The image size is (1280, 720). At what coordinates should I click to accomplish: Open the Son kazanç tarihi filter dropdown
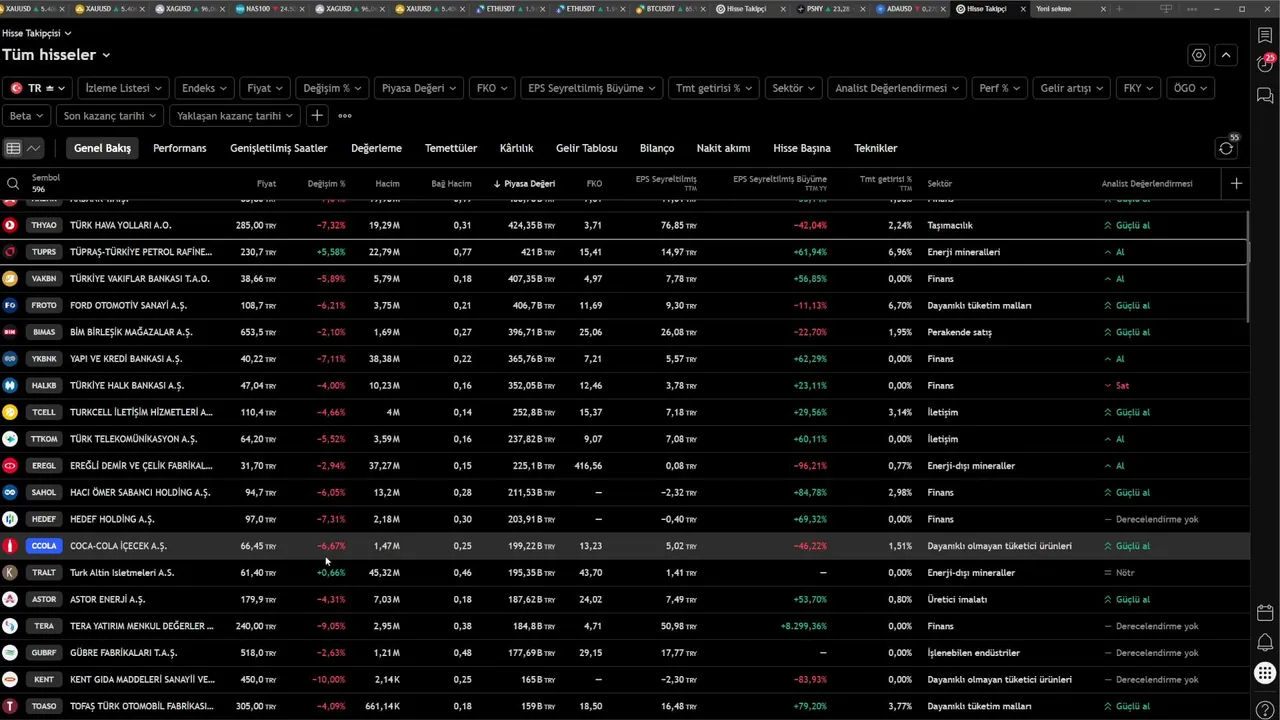coord(110,116)
